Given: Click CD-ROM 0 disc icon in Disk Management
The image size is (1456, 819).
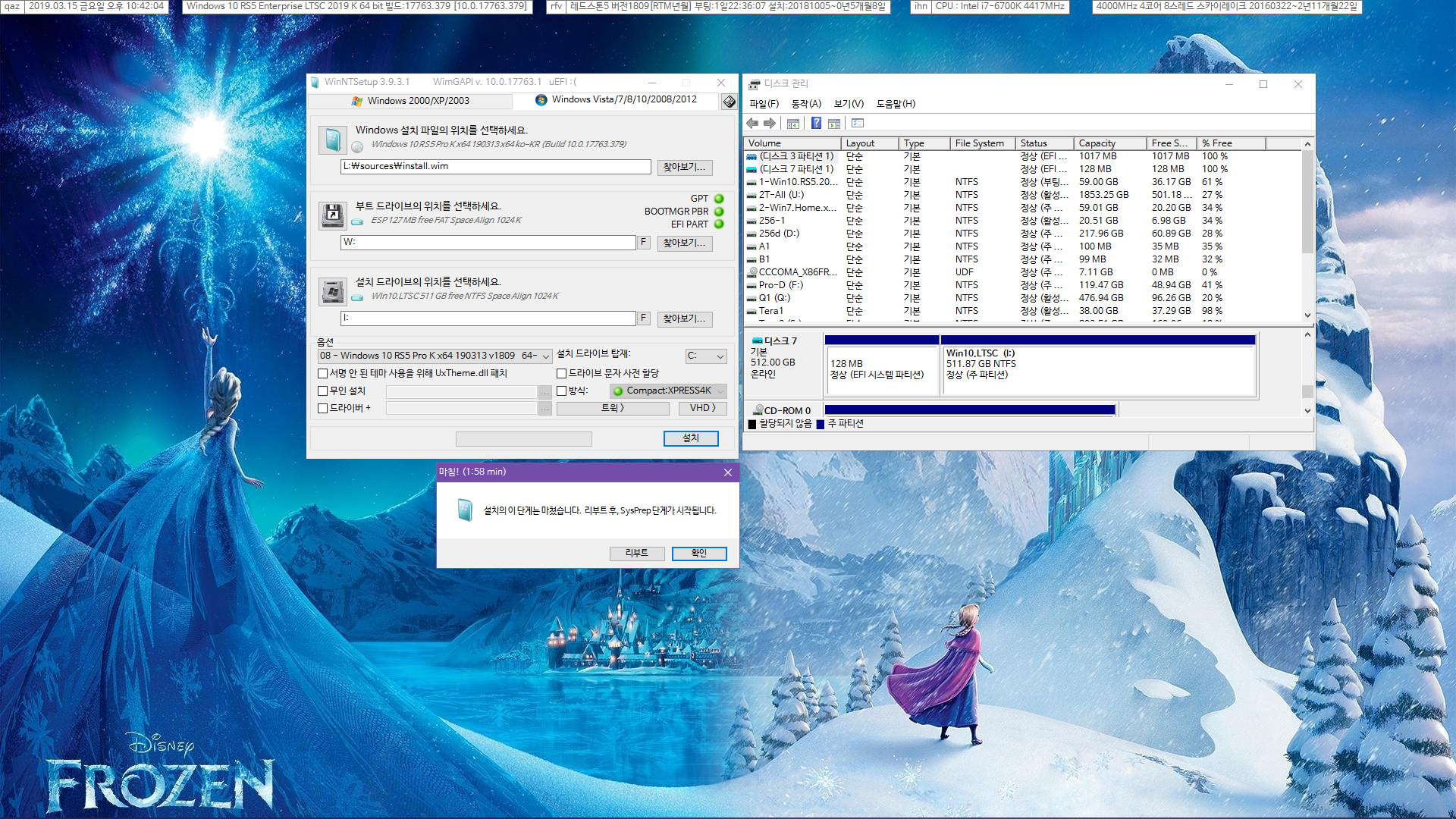Looking at the screenshot, I should pos(758,410).
